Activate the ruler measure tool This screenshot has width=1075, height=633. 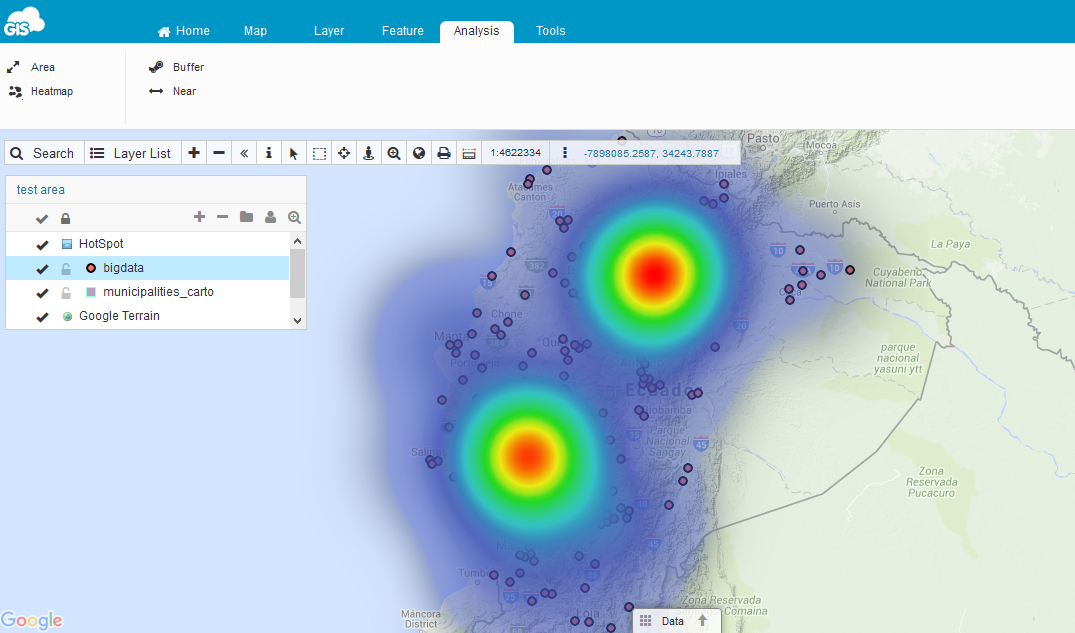pos(469,153)
